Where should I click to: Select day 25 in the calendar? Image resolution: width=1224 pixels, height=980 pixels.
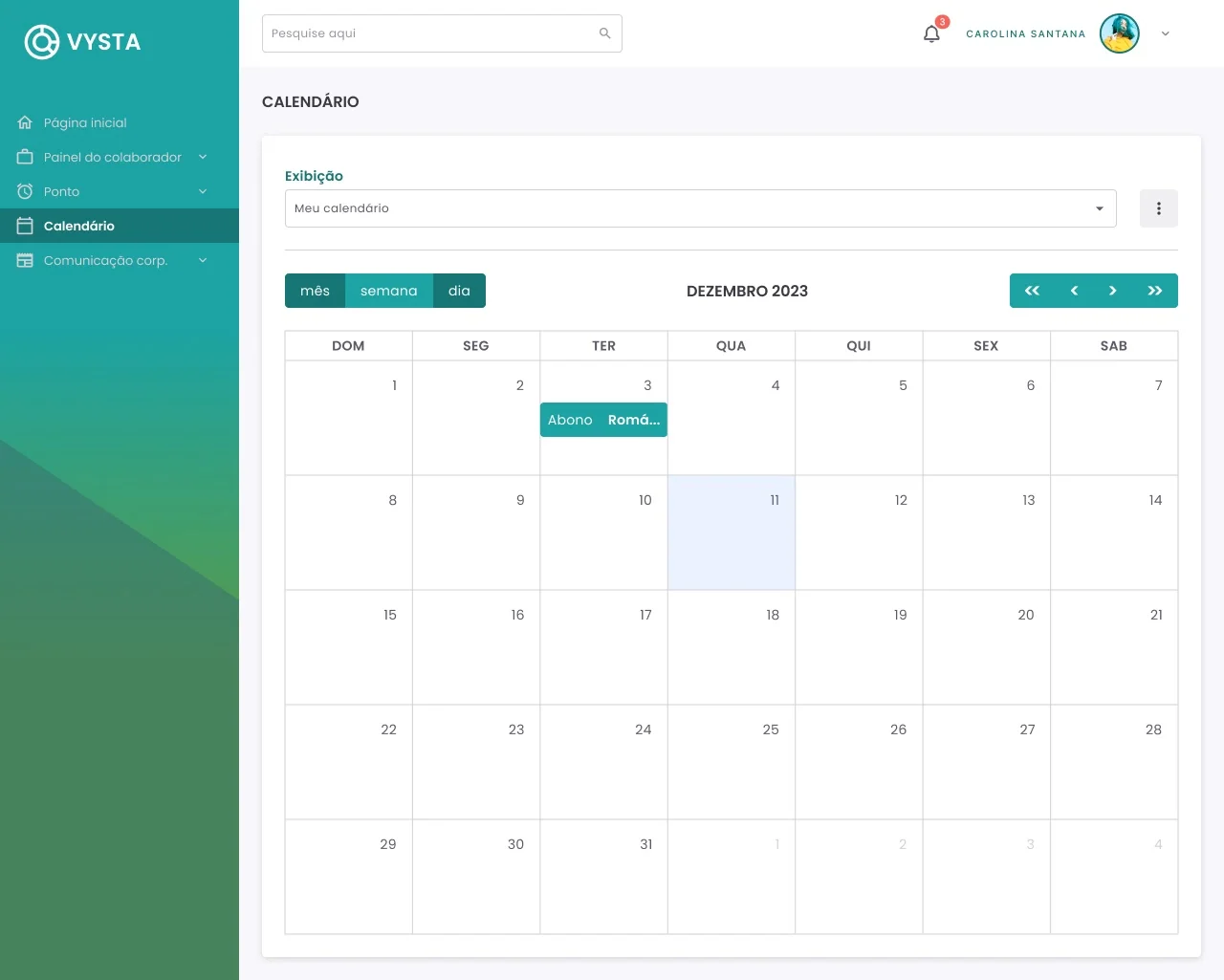click(732, 762)
